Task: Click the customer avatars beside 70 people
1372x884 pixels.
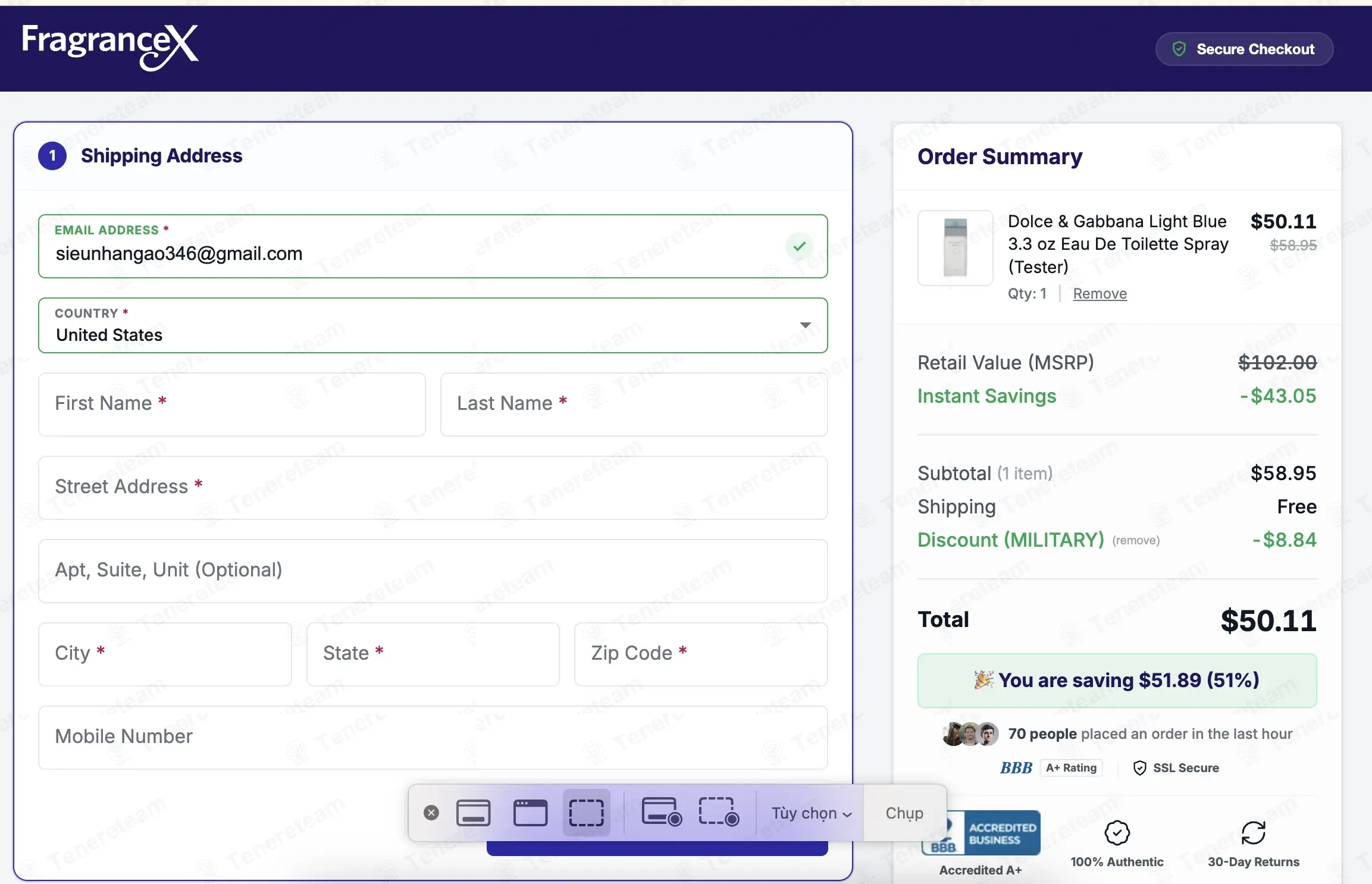Action: 970,734
